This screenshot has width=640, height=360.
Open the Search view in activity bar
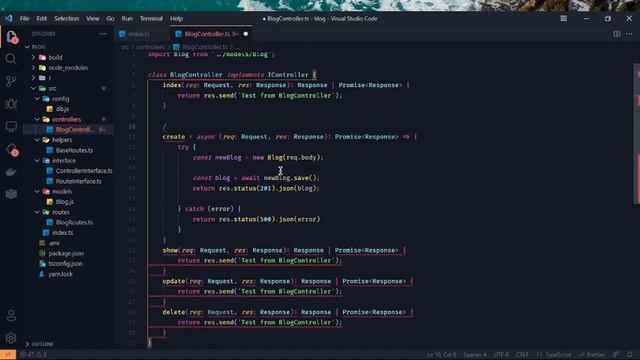pyautogui.click(x=11, y=59)
